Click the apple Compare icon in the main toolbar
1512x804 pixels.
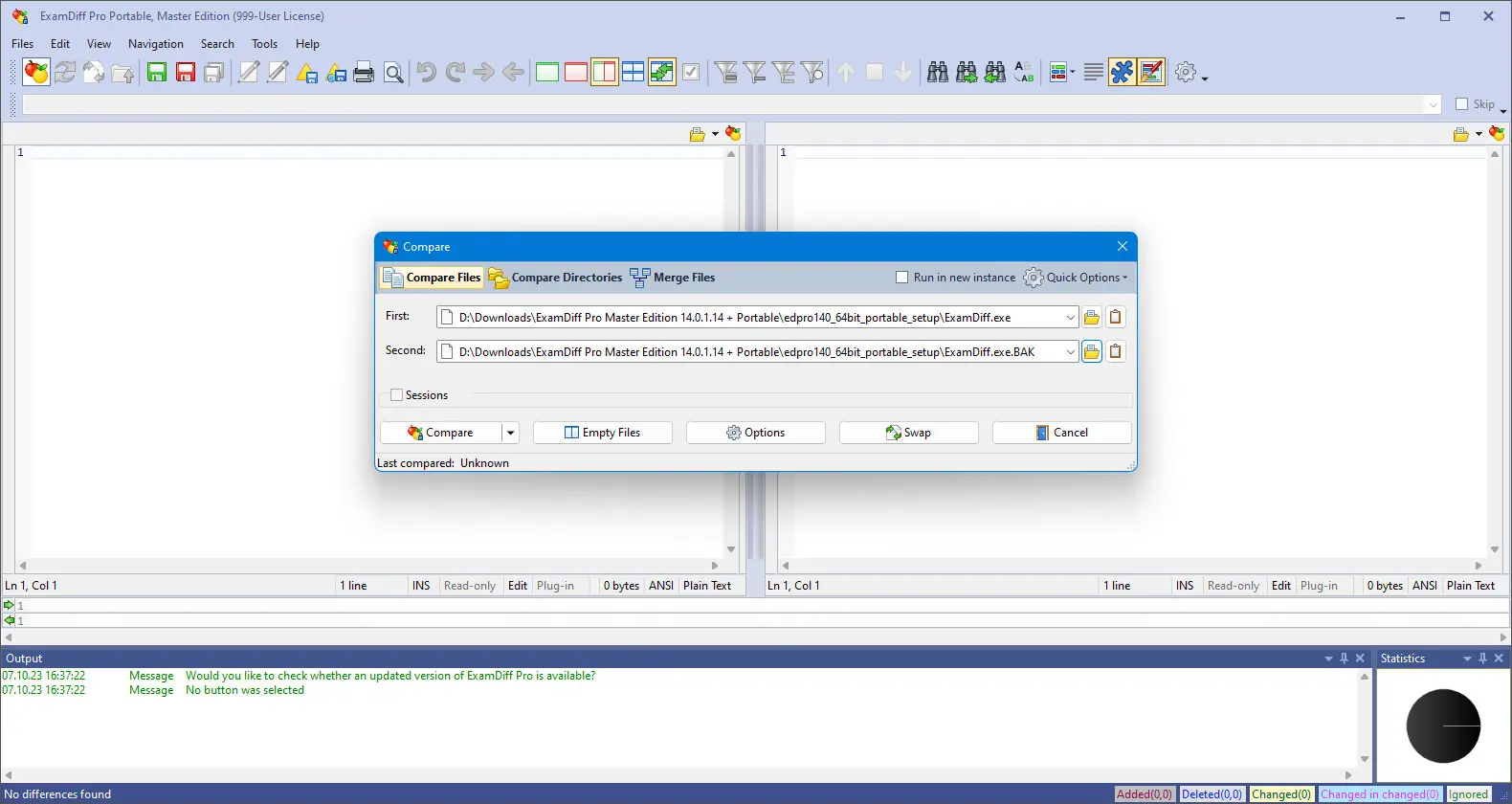(x=36, y=72)
